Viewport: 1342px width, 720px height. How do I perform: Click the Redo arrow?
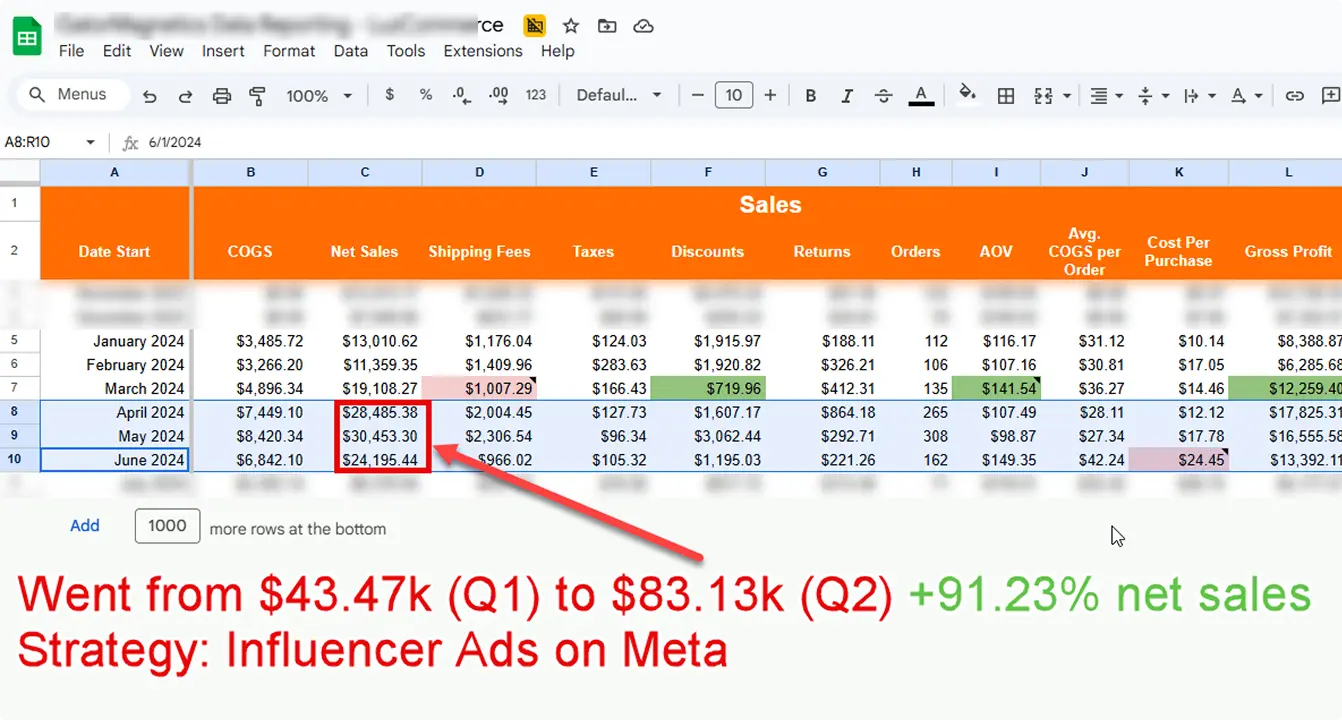(185, 96)
